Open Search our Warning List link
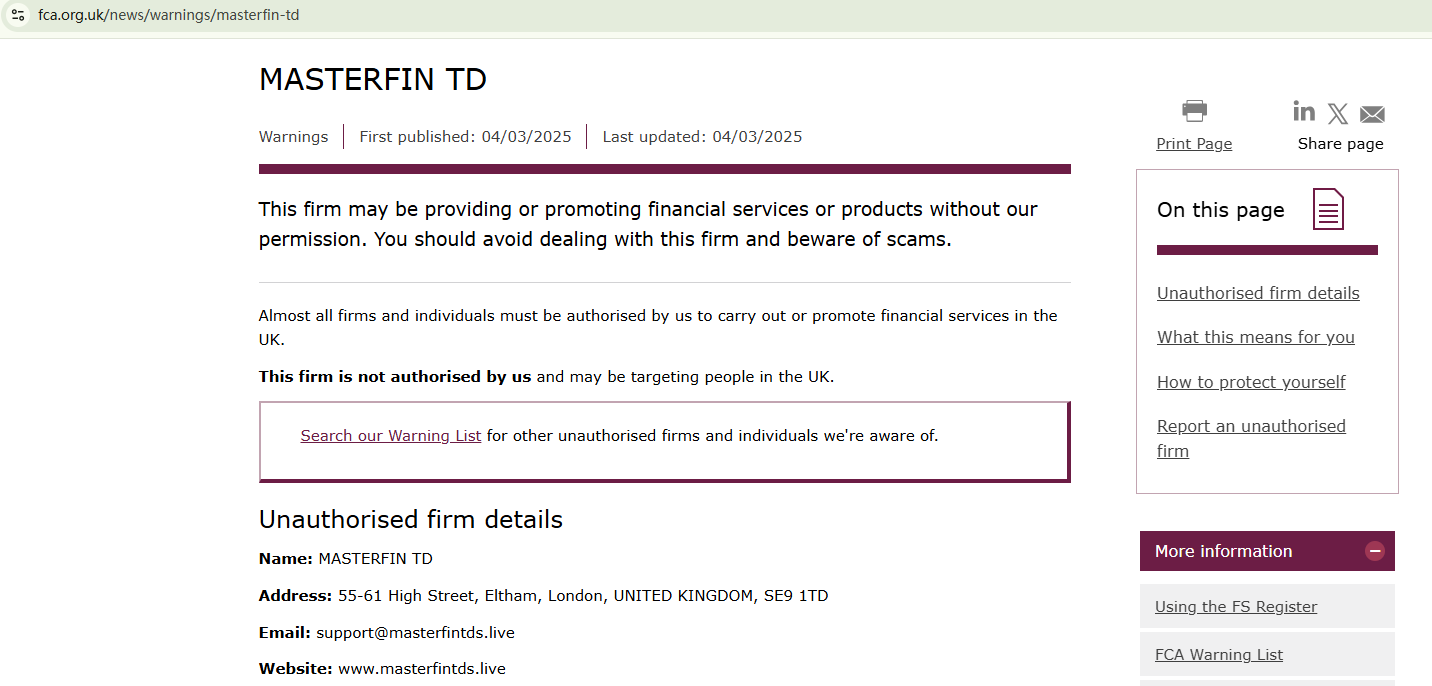This screenshot has height=686, width=1432. click(x=391, y=436)
